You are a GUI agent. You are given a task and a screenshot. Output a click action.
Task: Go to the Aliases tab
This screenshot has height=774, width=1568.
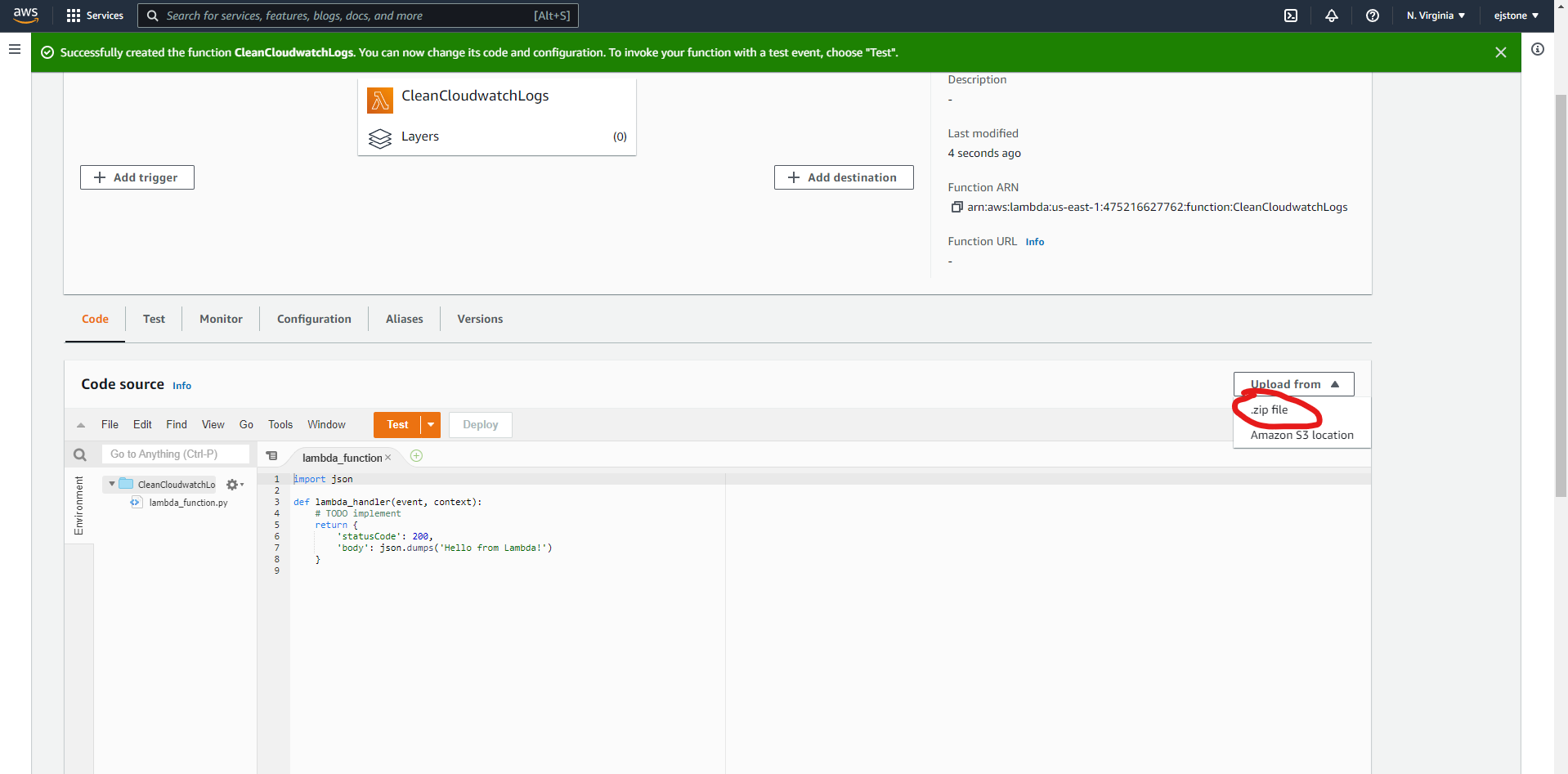pyautogui.click(x=405, y=319)
